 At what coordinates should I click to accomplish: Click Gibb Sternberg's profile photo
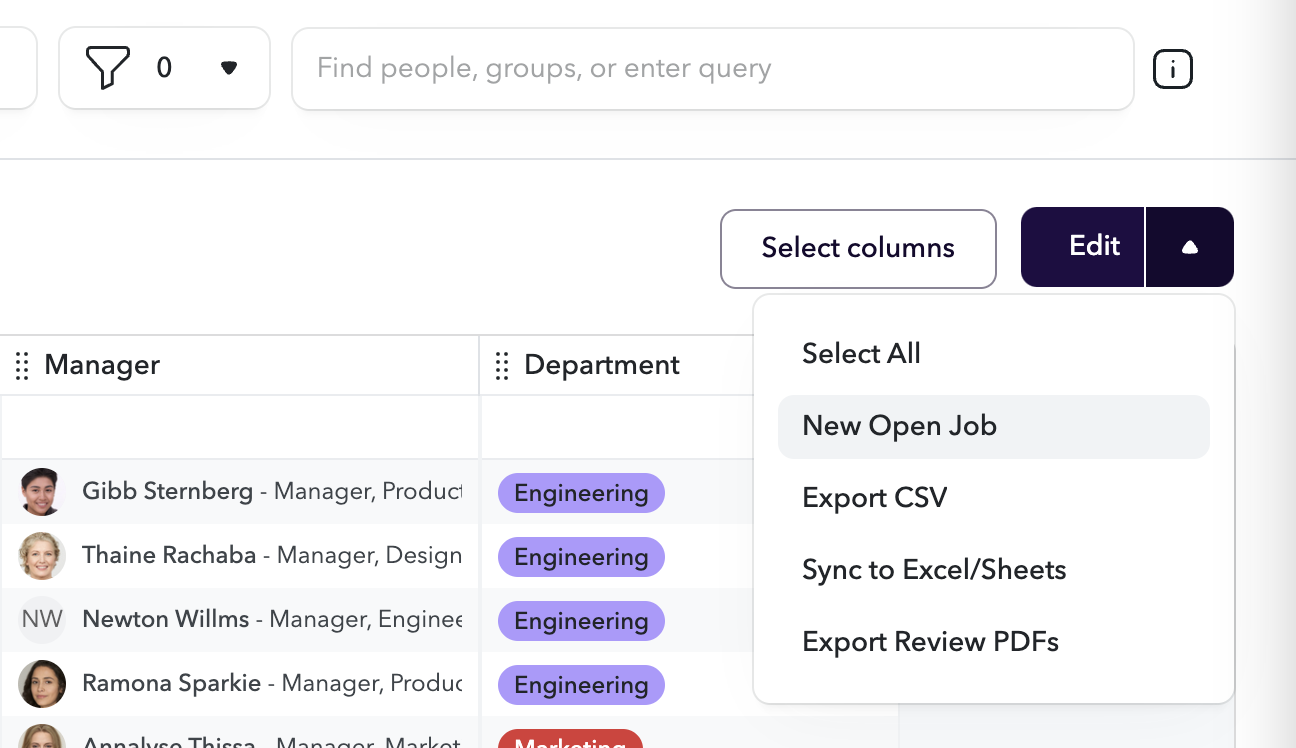coord(42,492)
